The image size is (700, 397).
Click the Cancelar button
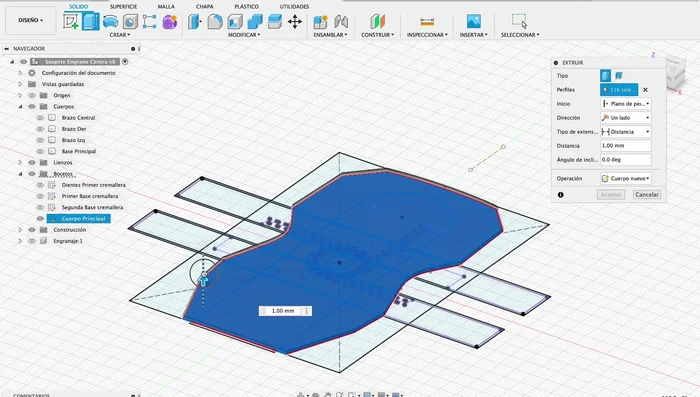pyautogui.click(x=647, y=195)
